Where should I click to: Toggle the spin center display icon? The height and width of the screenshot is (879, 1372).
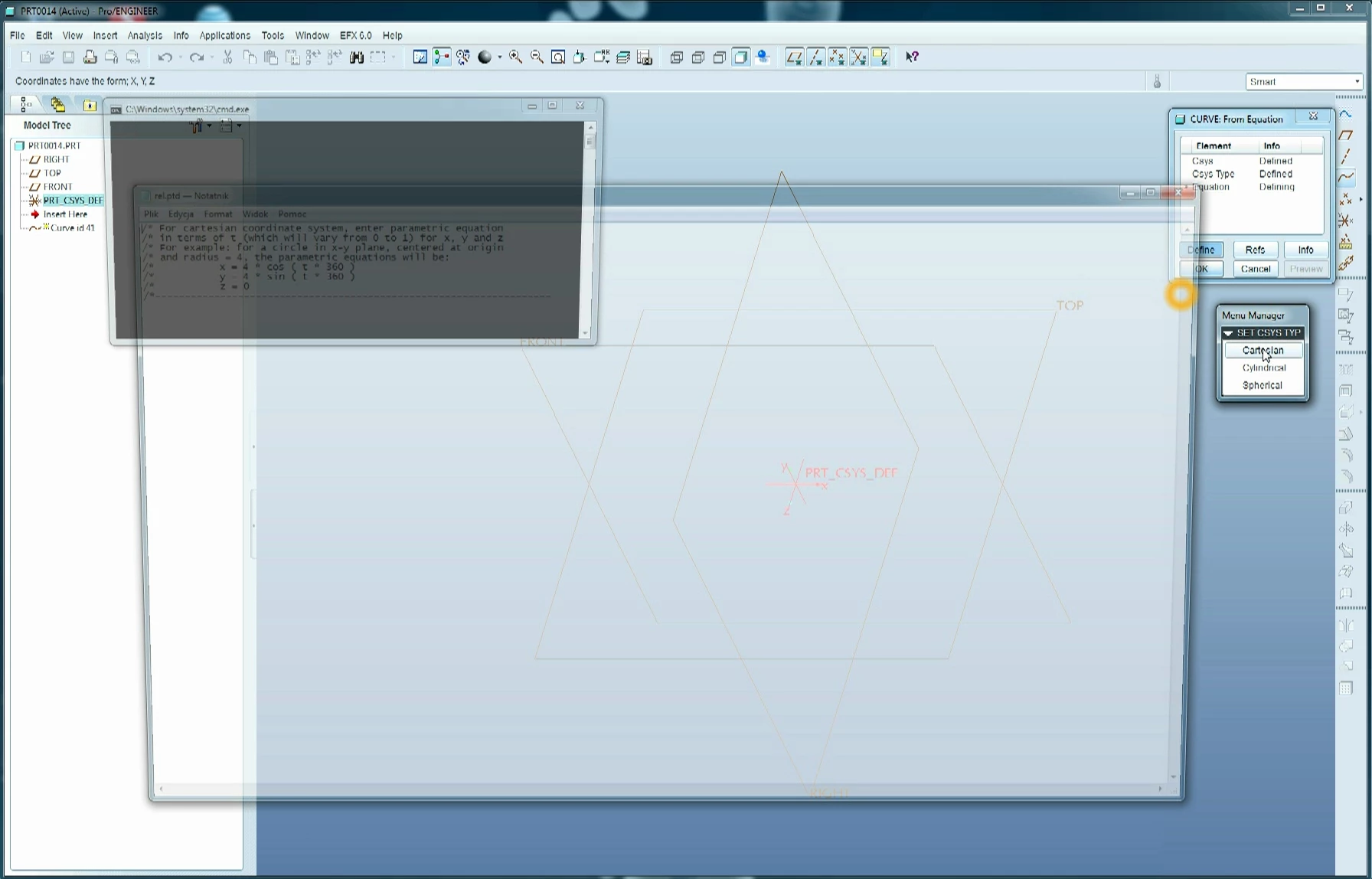pyautogui.click(x=442, y=57)
